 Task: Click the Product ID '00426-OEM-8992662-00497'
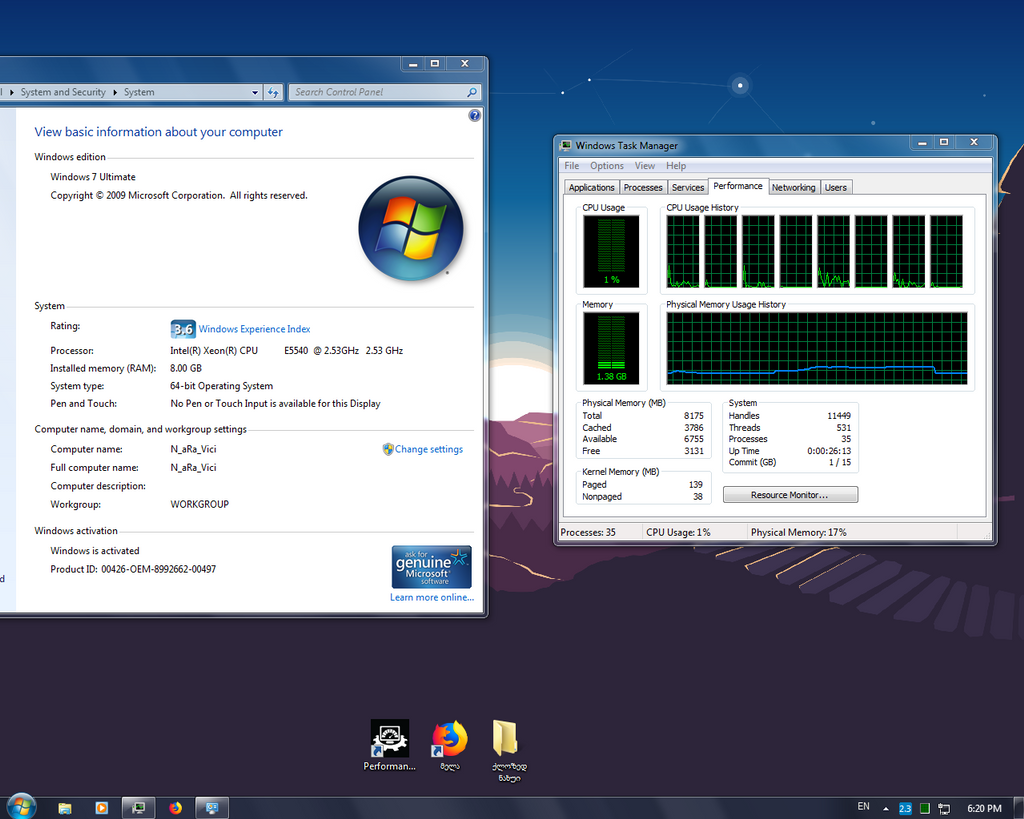point(158,570)
